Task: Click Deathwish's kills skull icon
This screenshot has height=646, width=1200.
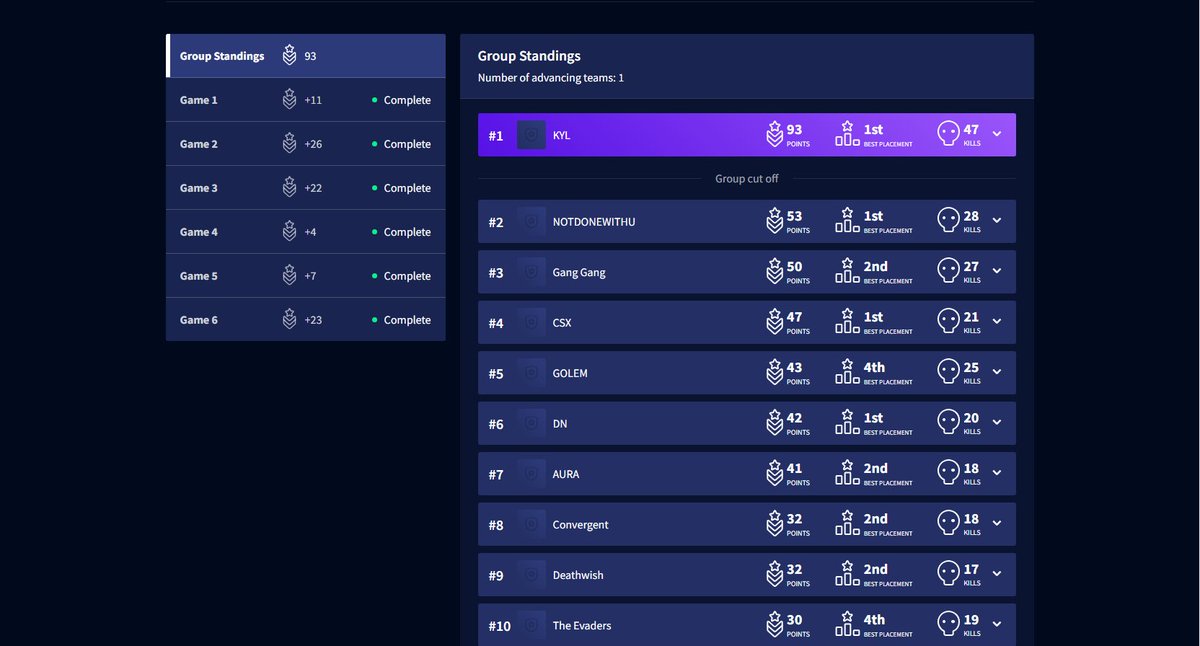Action: click(x=948, y=574)
